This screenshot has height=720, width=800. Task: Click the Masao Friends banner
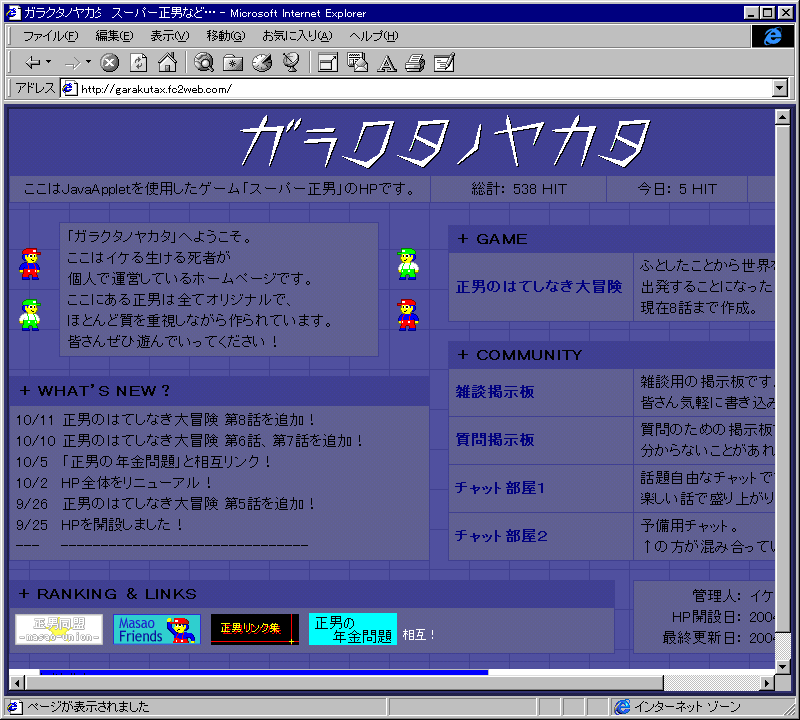[157, 629]
